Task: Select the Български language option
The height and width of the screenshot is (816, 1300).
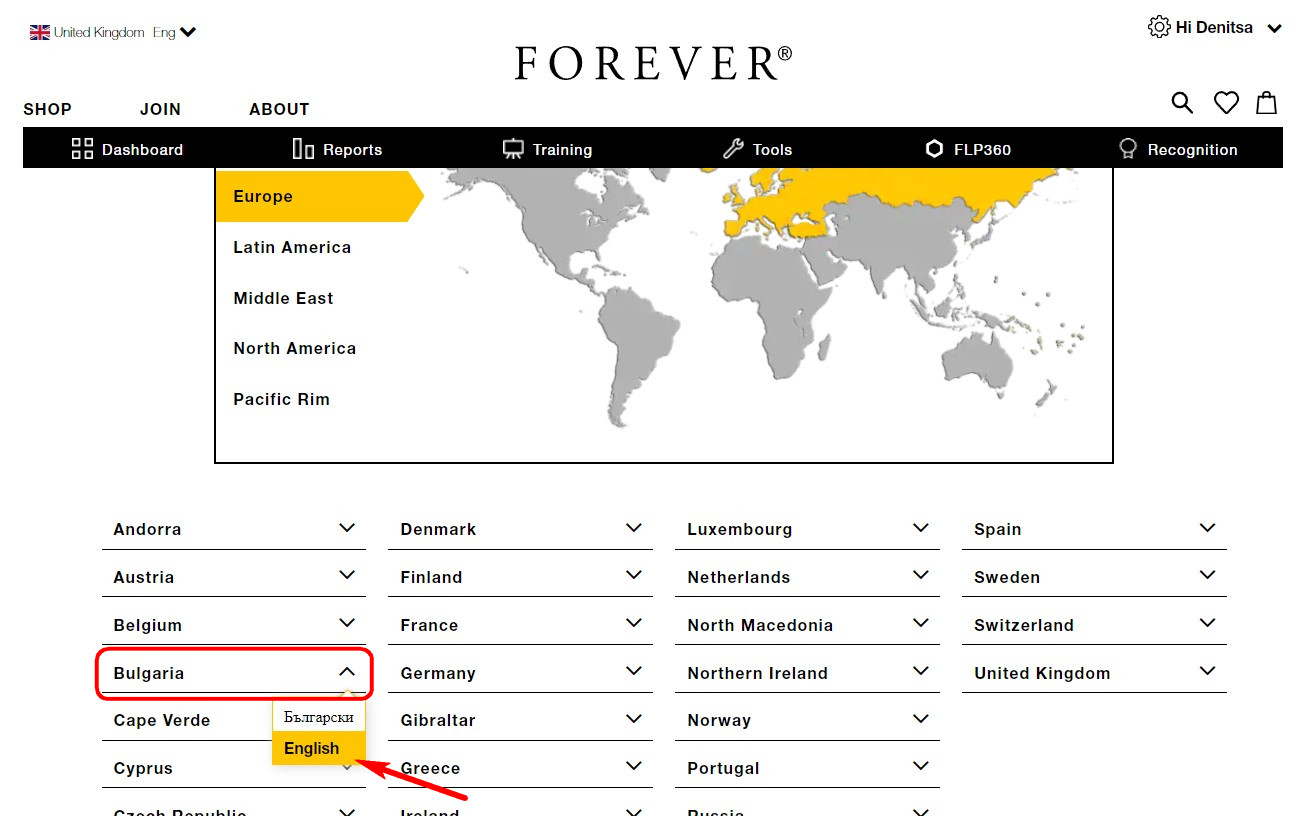Action: (318, 717)
